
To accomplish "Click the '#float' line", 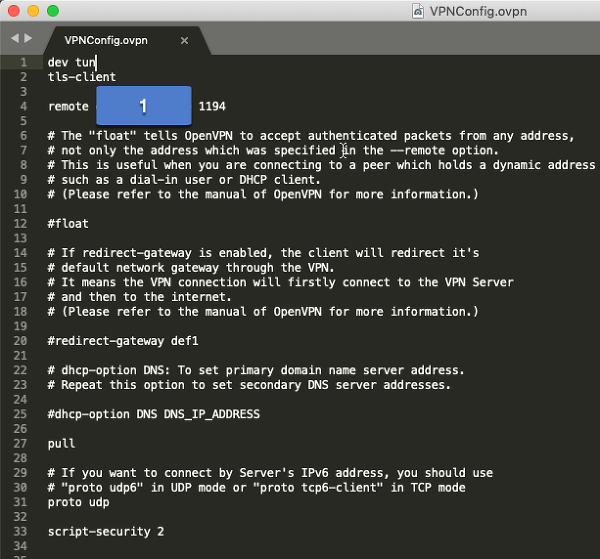I will click(x=68, y=223).
